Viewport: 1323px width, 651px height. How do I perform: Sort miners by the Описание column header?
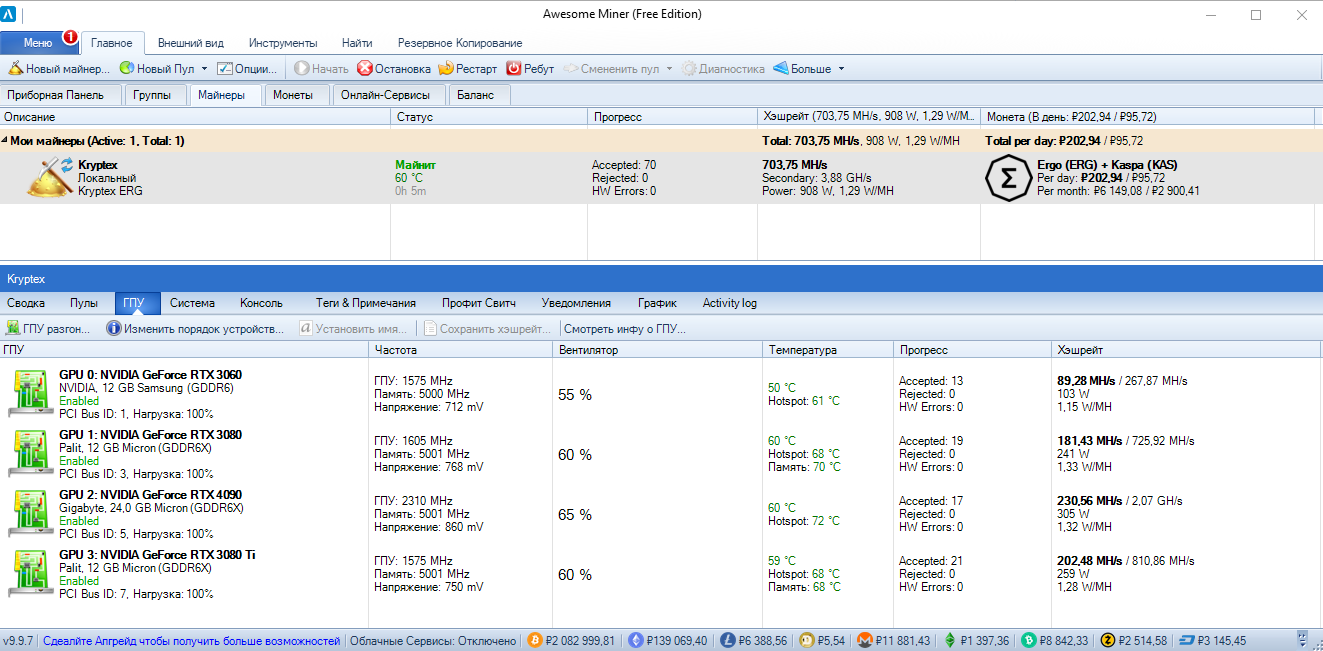tap(195, 117)
